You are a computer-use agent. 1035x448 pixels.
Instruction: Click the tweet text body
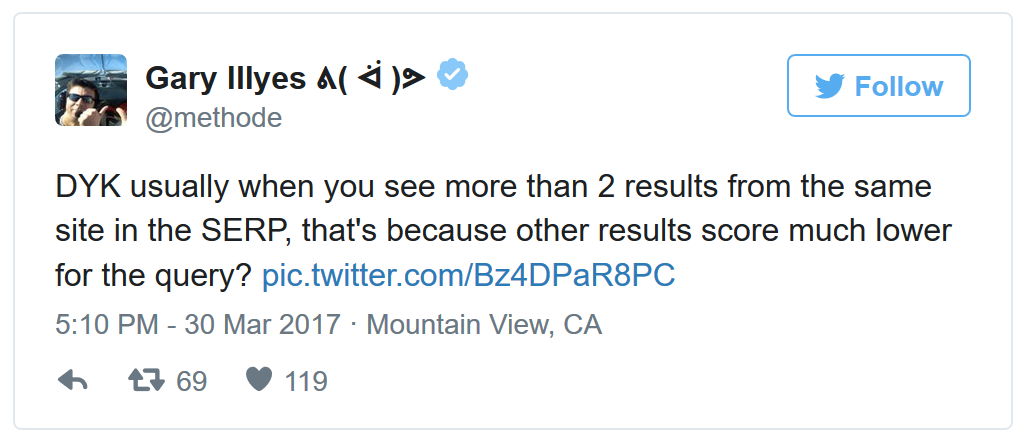click(500, 232)
